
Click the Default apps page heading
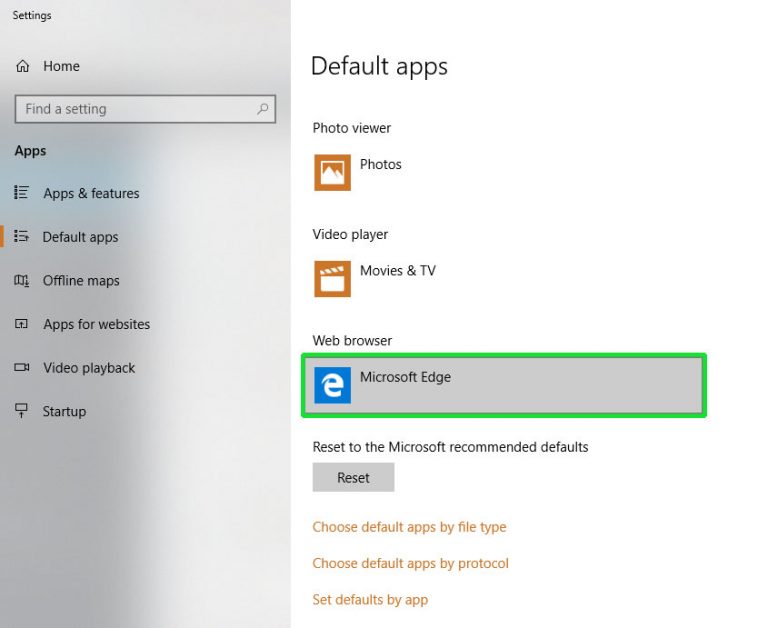[379, 67]
